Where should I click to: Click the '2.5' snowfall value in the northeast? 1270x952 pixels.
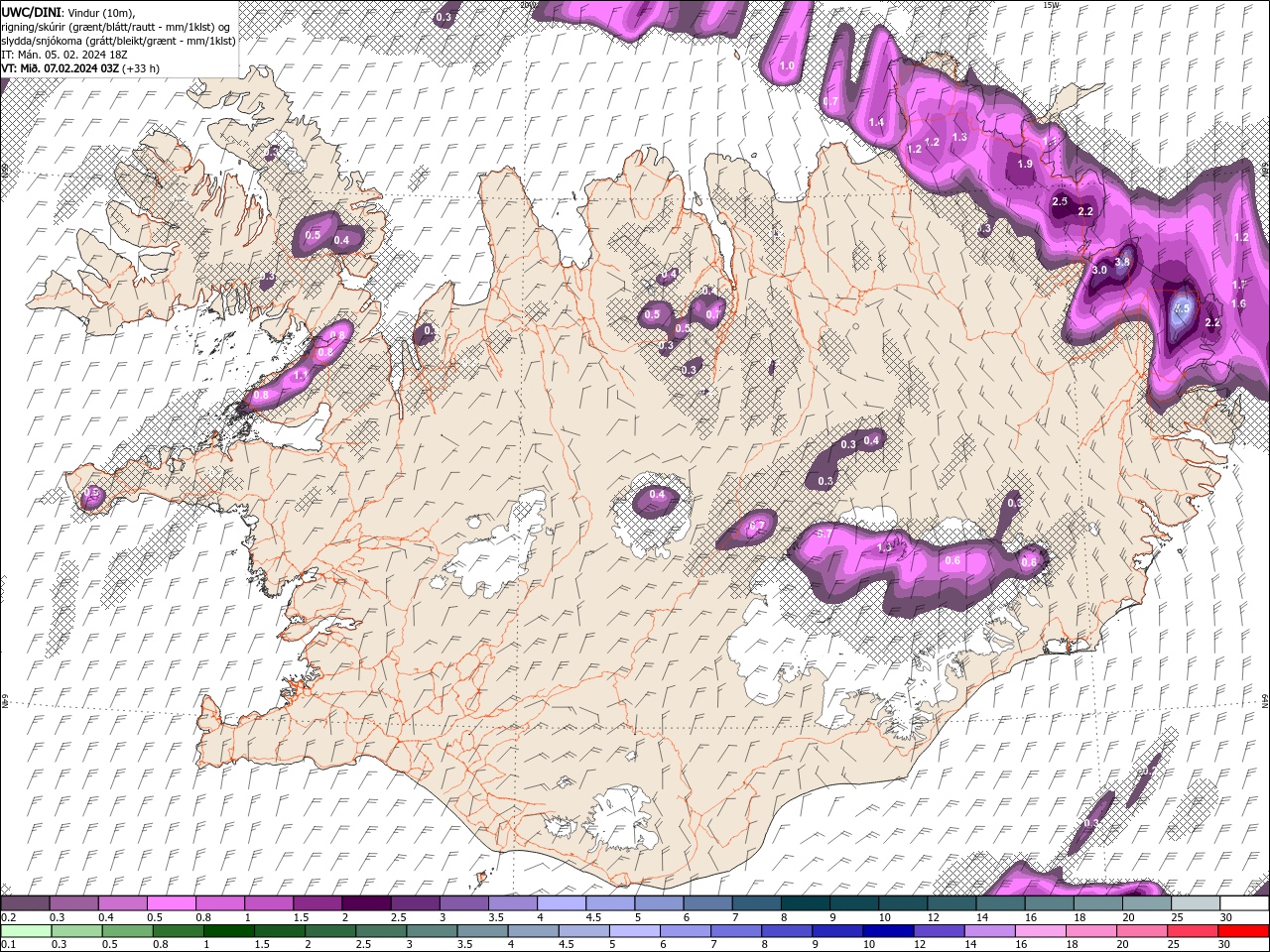click(x=1060, y=201)
